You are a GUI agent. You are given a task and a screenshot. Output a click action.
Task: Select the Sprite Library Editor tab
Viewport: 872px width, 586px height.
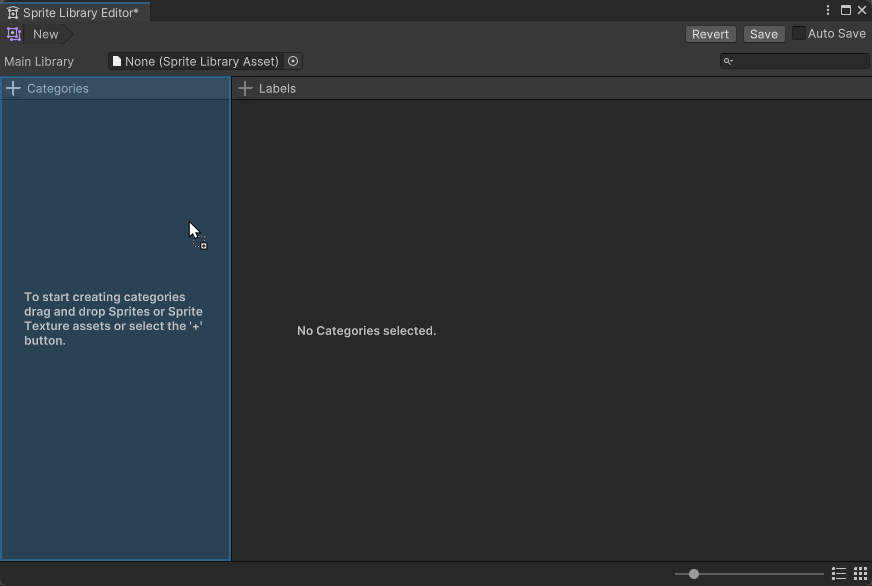pyautogui.click(x=75, y=13)
